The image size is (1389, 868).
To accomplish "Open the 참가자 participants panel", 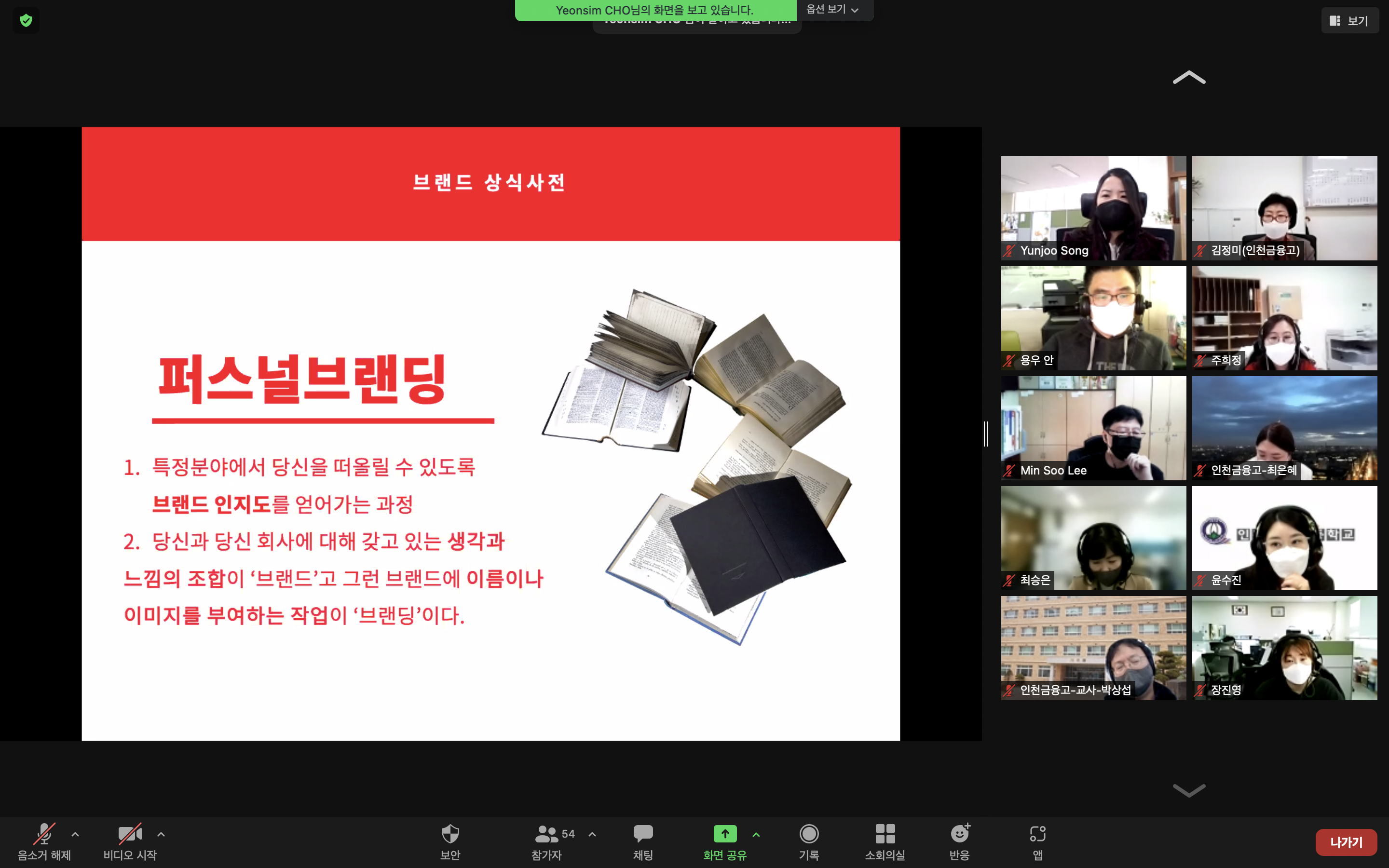I will 547,834.
